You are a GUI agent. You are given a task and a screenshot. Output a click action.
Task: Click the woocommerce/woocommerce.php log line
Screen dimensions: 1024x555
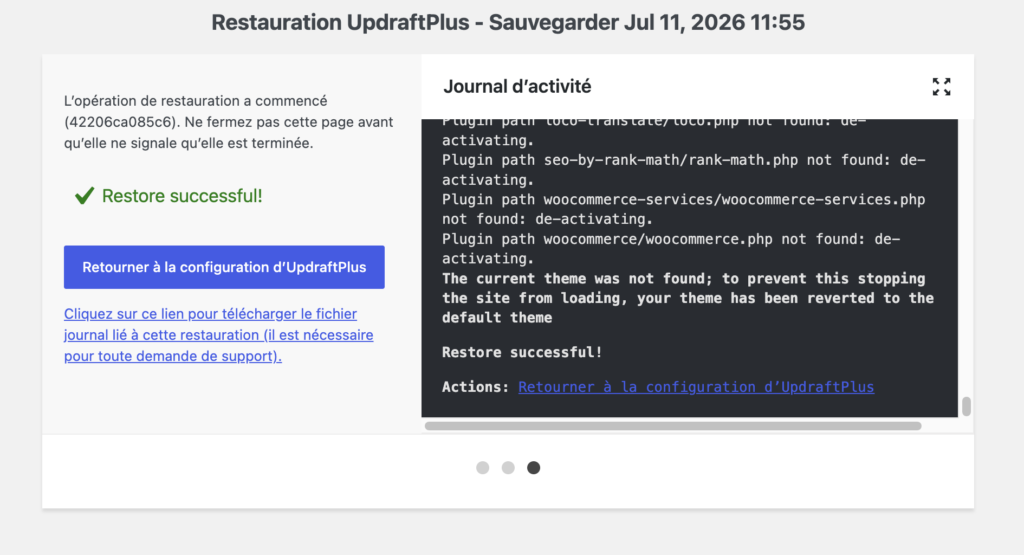pyautogui.click(x=671, y=249)
